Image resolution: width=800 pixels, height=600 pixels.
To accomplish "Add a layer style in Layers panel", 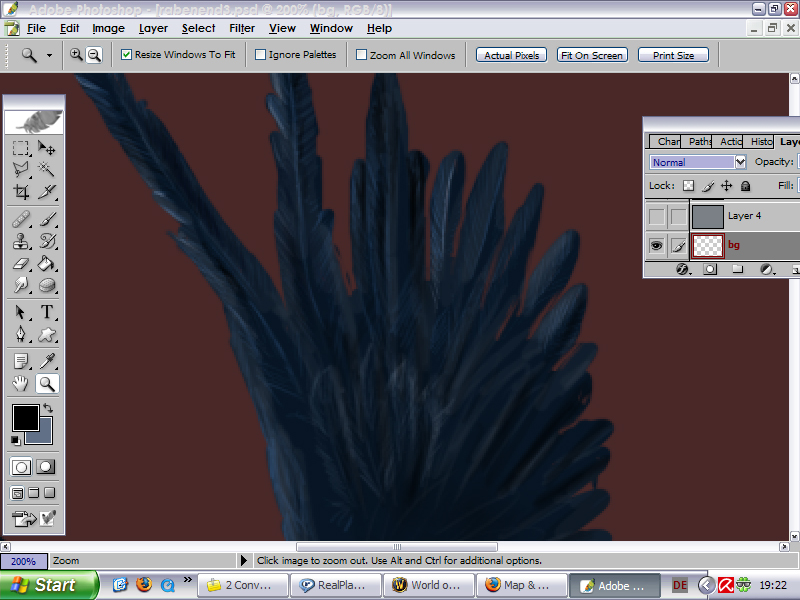I will (x=682, y=269).
